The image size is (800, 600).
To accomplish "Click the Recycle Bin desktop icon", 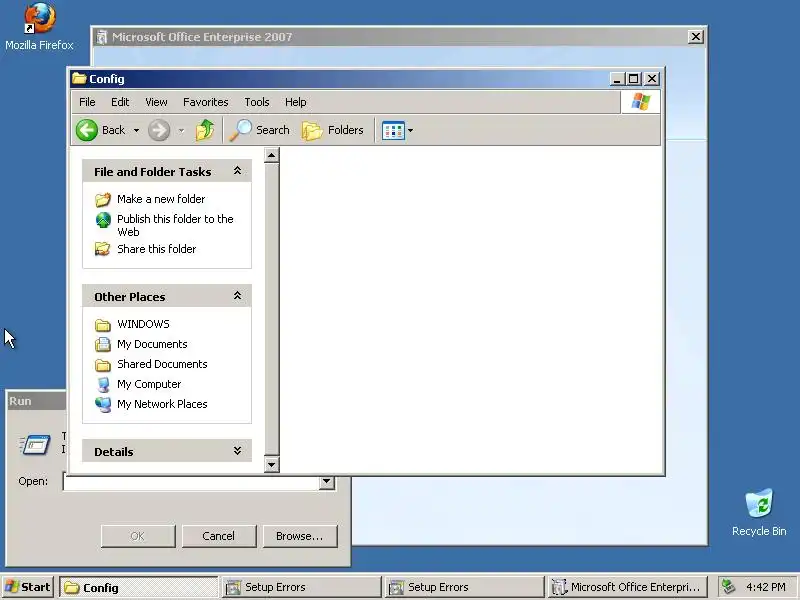I will tap(759, 512).
